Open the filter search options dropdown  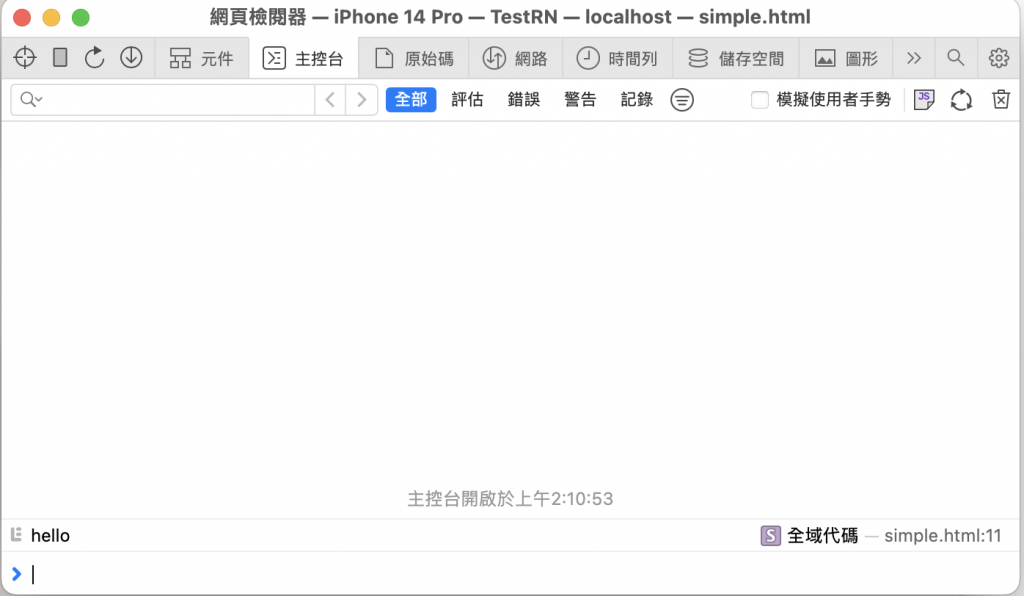tap(31, 100)
